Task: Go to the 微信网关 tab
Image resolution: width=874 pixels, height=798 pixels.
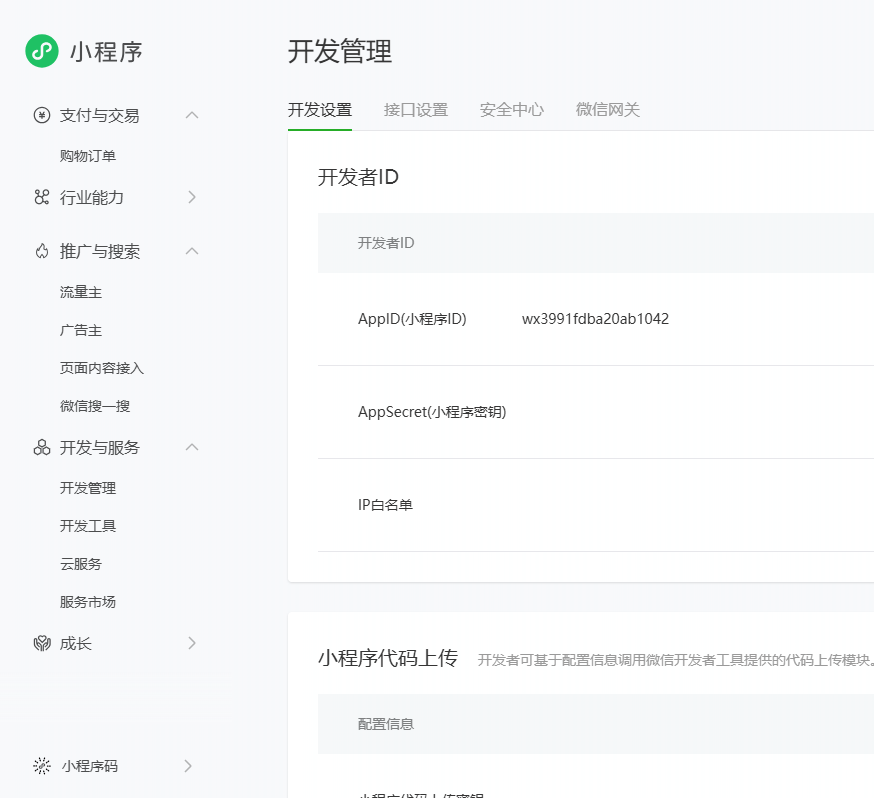Action: [x=608, y=110]
